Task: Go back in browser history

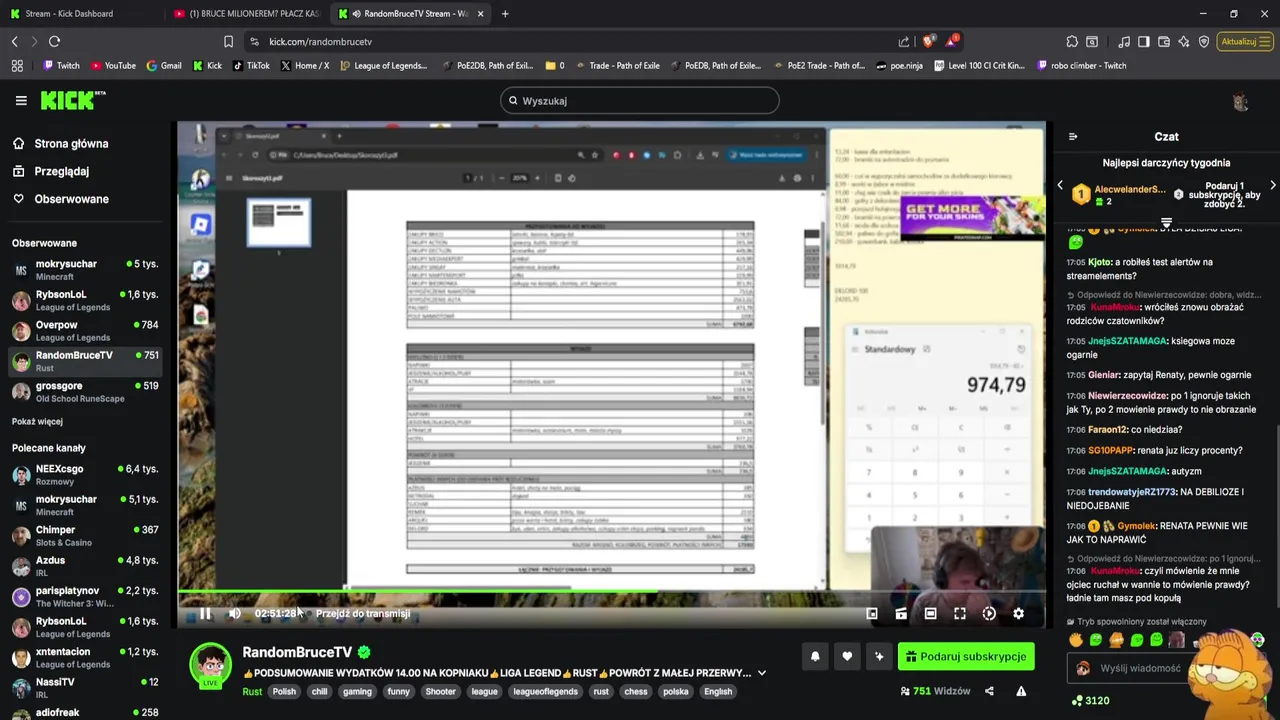Action: pyautogui.click(x=15, y=42)
